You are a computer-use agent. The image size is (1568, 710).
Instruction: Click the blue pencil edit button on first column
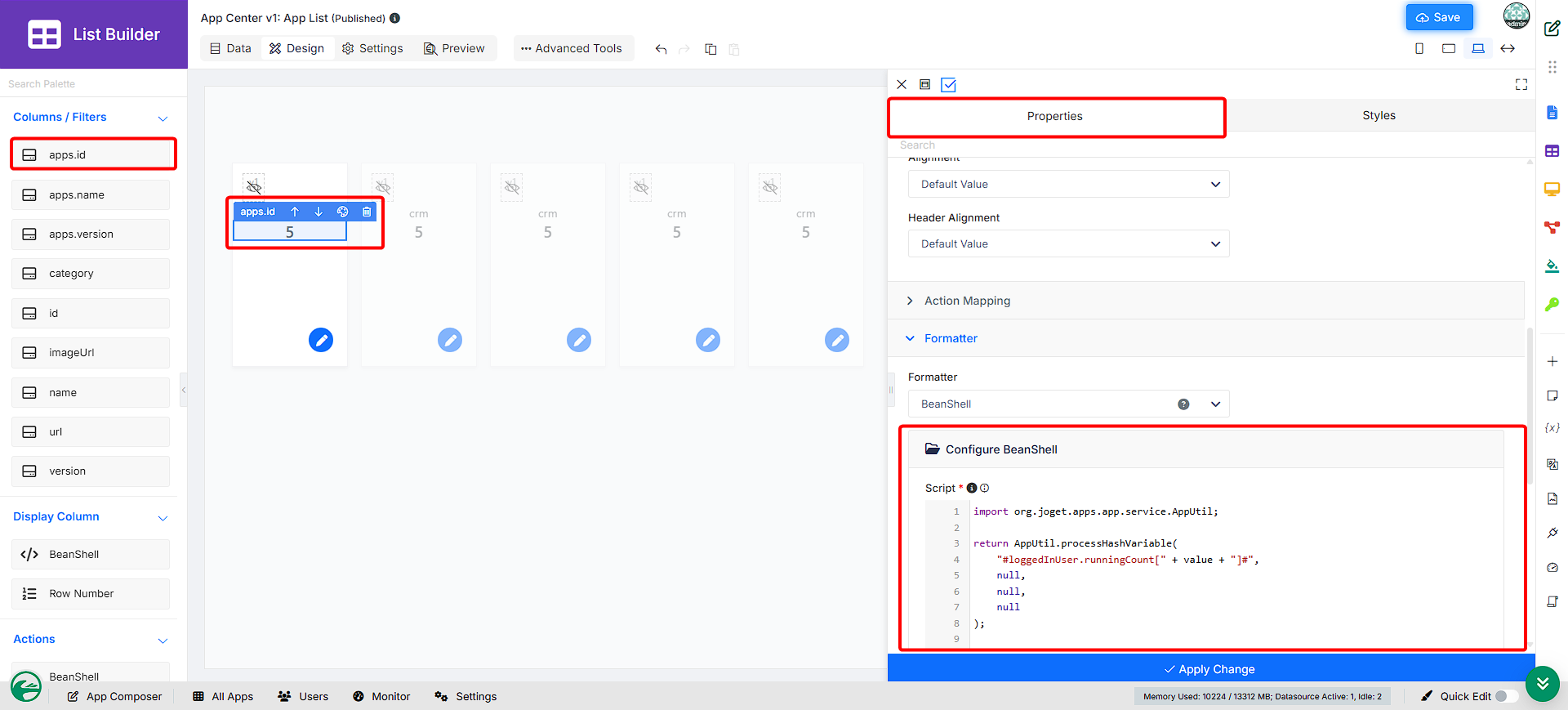321,340
